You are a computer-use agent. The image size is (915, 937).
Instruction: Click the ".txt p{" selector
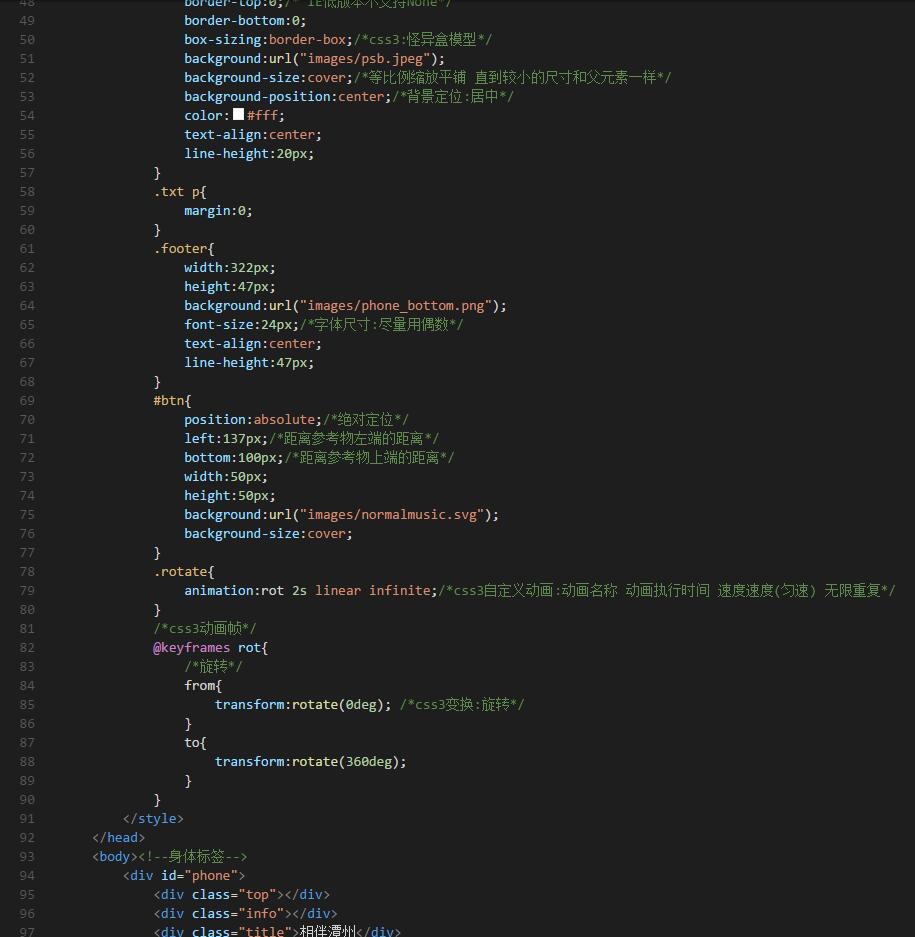tap(180, 192)
